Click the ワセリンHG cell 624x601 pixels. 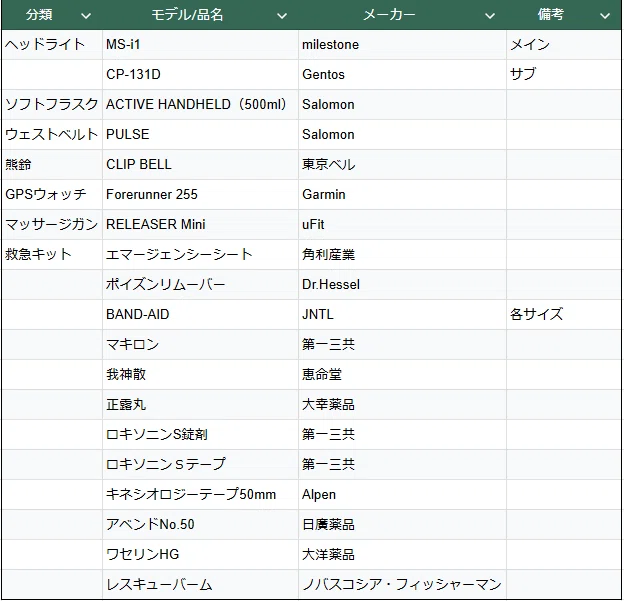[200, 554]
